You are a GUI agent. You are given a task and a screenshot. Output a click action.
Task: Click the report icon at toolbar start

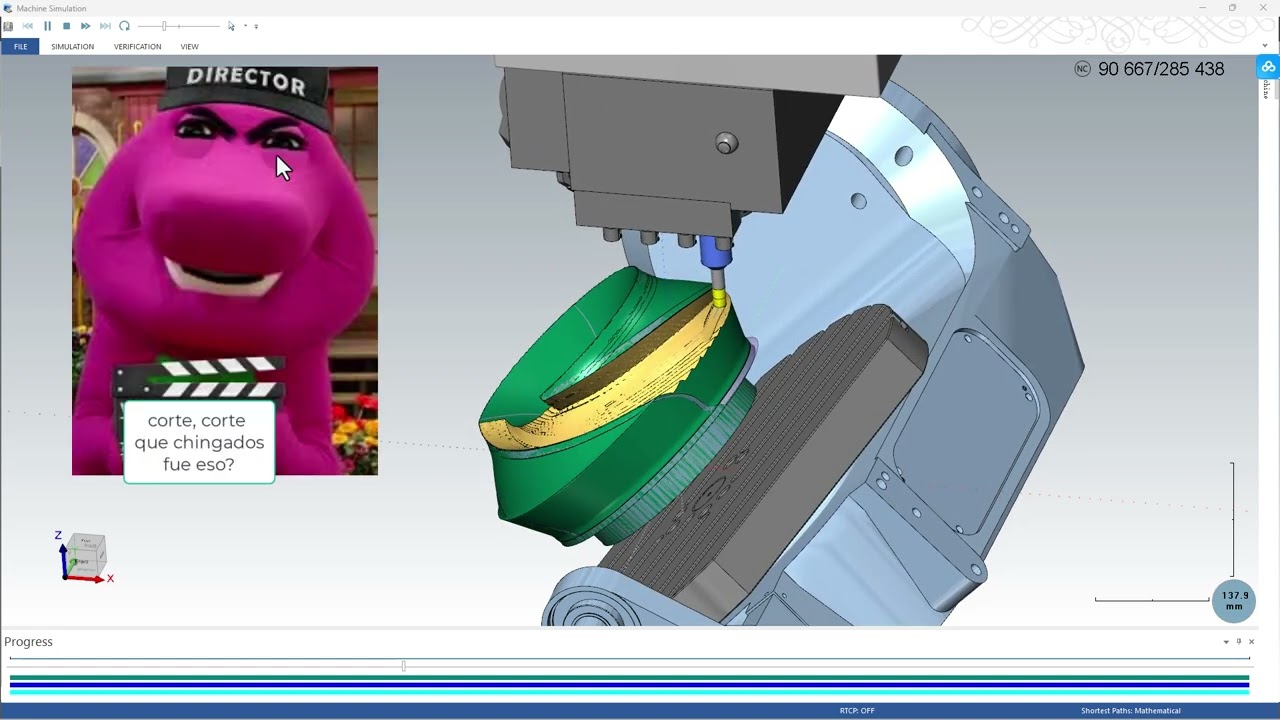pos(9,26)
